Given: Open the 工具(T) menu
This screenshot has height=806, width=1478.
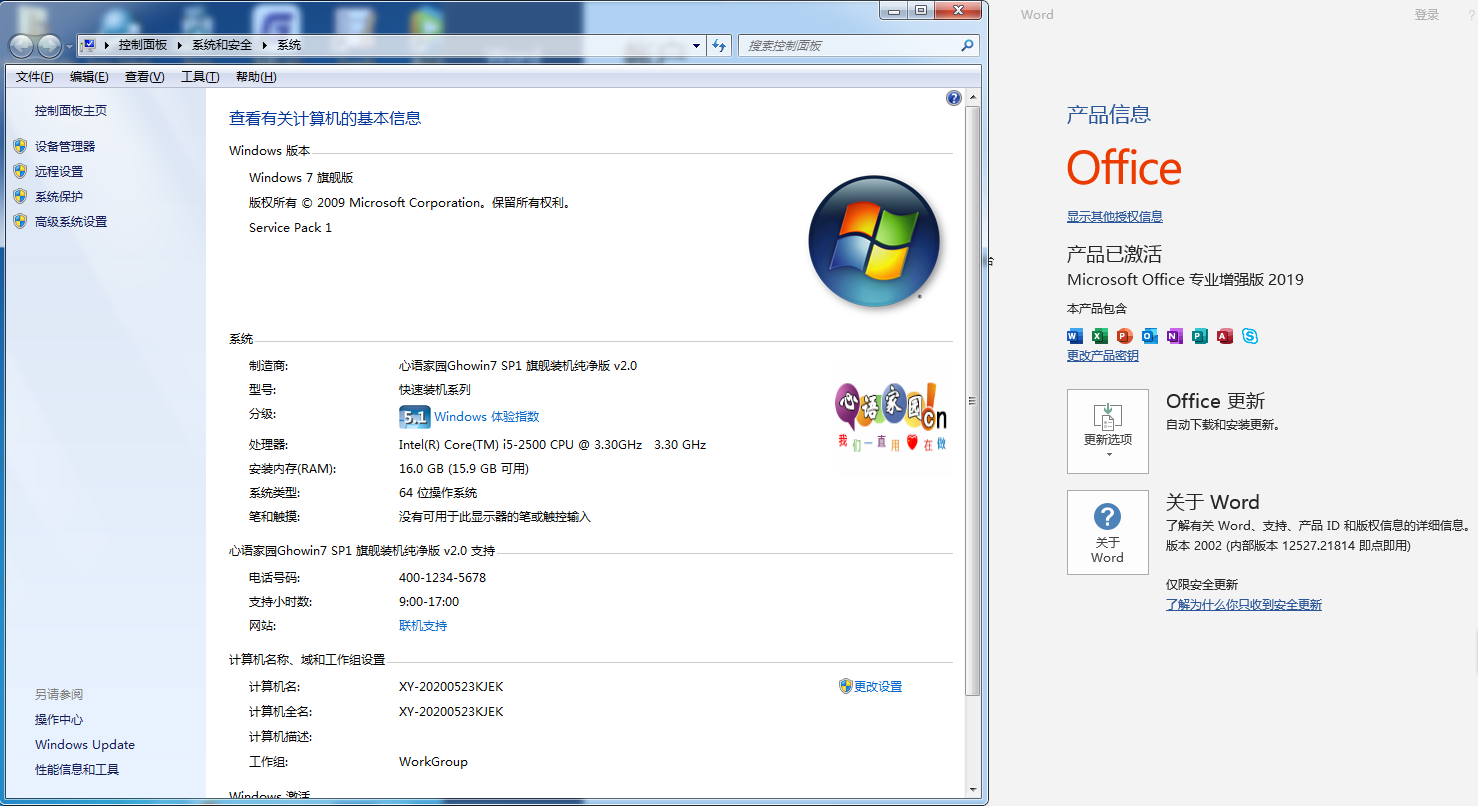Looking at the screenshot, I should [200, 77].
